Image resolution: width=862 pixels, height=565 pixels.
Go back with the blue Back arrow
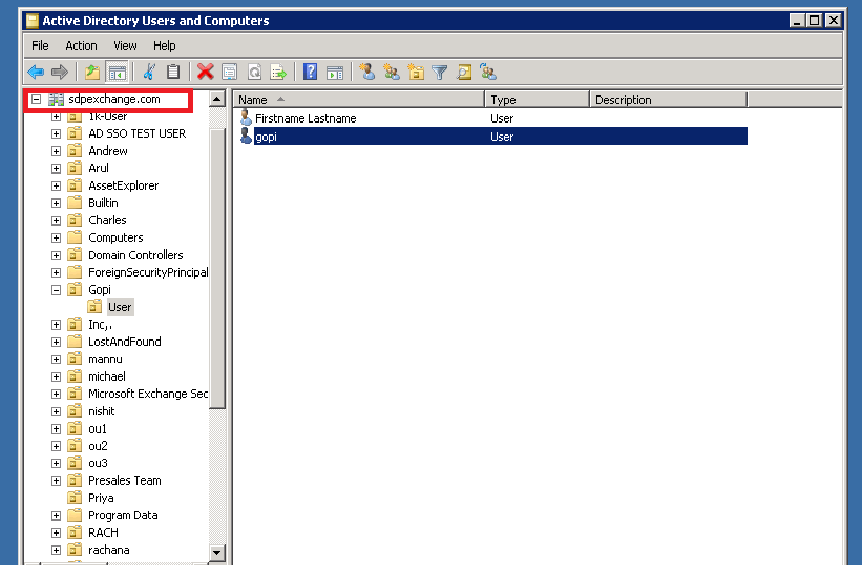pyautogui.click(x=36, y=72)
